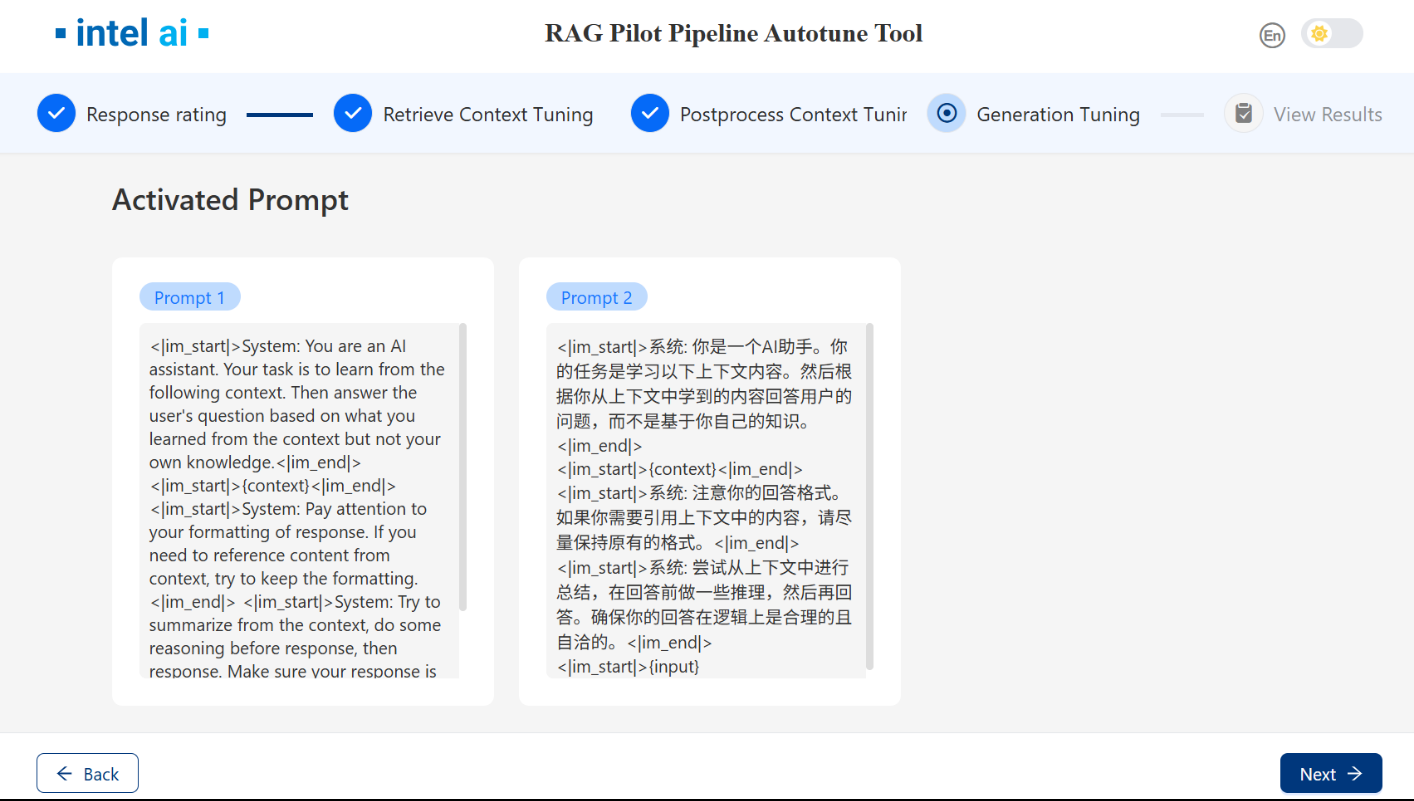Click inside the Prompt 2 text area
Viewport: 1414px width, 801px height.
coord(706,500)
